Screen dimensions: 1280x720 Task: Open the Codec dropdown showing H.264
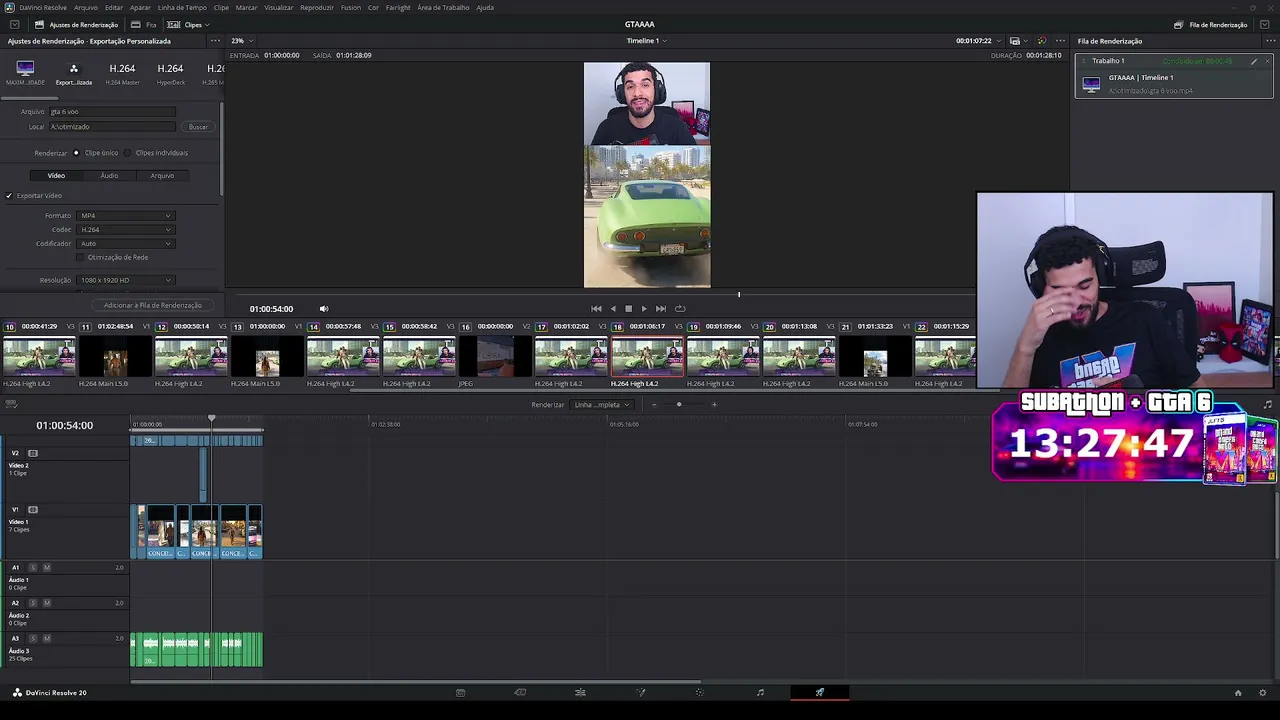click(x=126, y=230)
